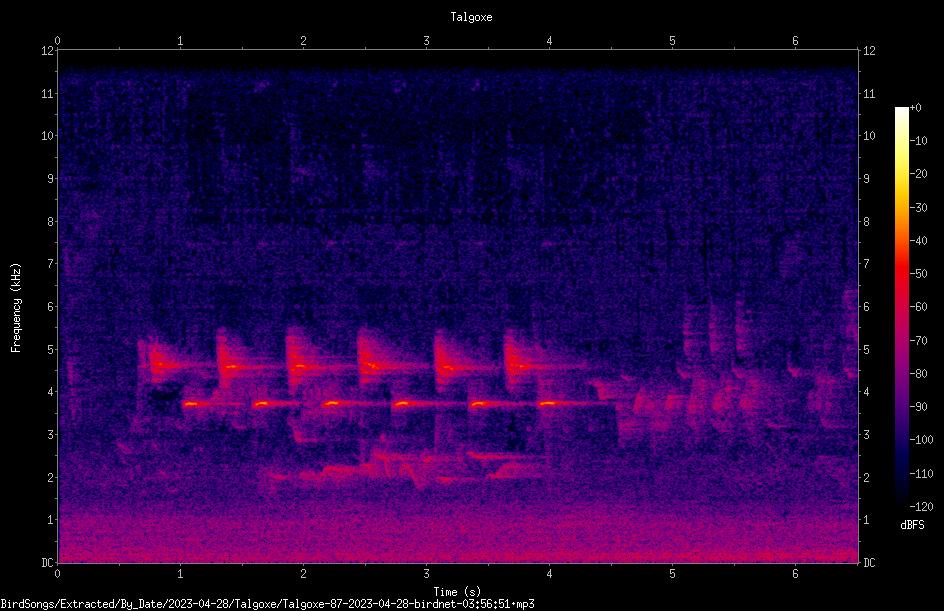The image size is (944, 611).
Task: Click the DC label on left axis
Action: pyautogui.click(x=48, y=562)
